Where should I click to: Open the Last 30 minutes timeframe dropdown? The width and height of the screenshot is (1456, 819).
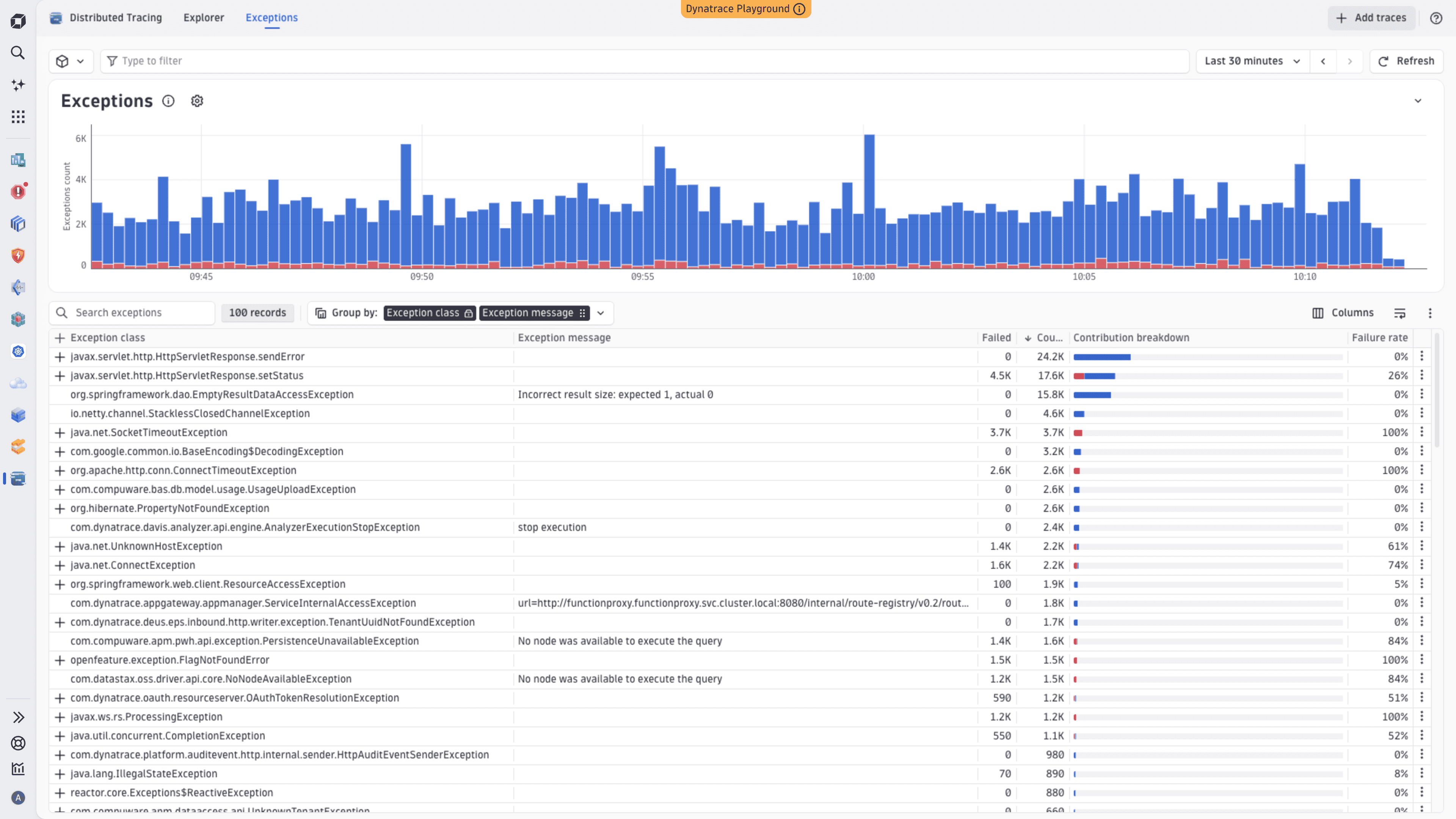[1252, 61]
